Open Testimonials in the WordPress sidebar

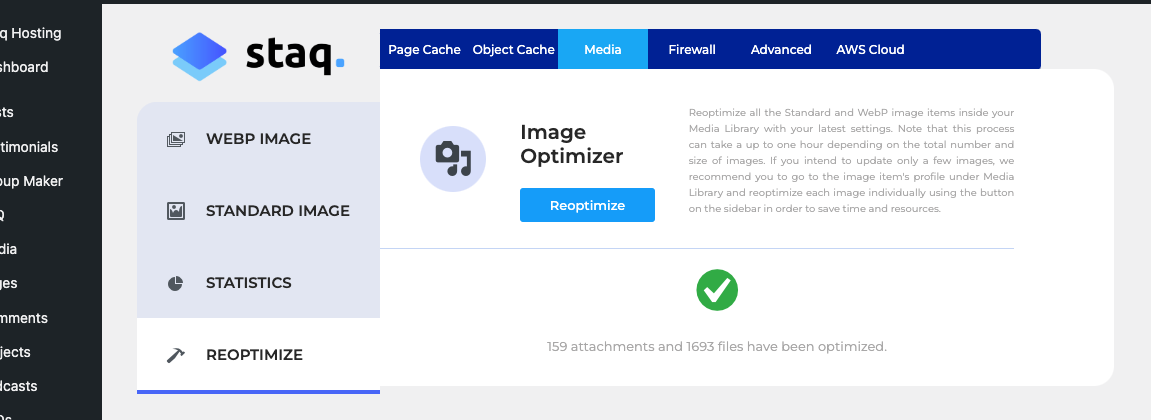pyautogui.click(x=30, y=147)
